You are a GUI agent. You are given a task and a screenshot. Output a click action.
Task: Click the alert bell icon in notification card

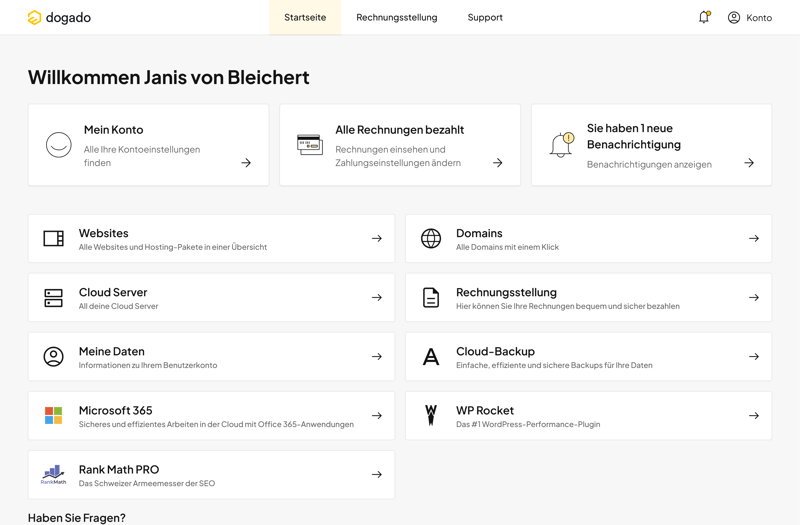point(562,145)
